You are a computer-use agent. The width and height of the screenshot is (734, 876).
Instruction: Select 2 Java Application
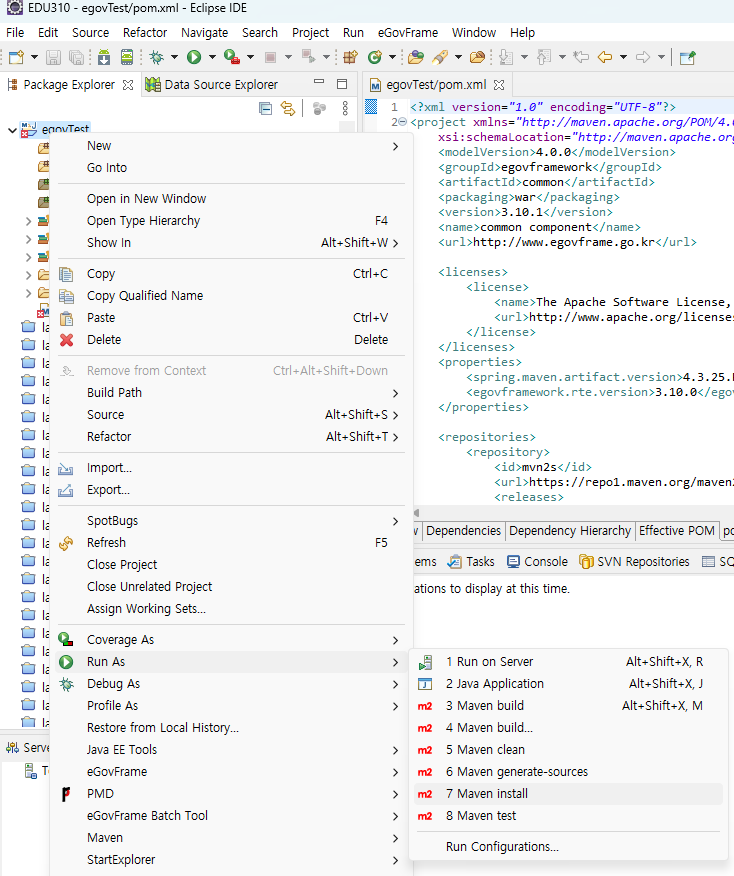pyautogui.click(x=568, y=684)
